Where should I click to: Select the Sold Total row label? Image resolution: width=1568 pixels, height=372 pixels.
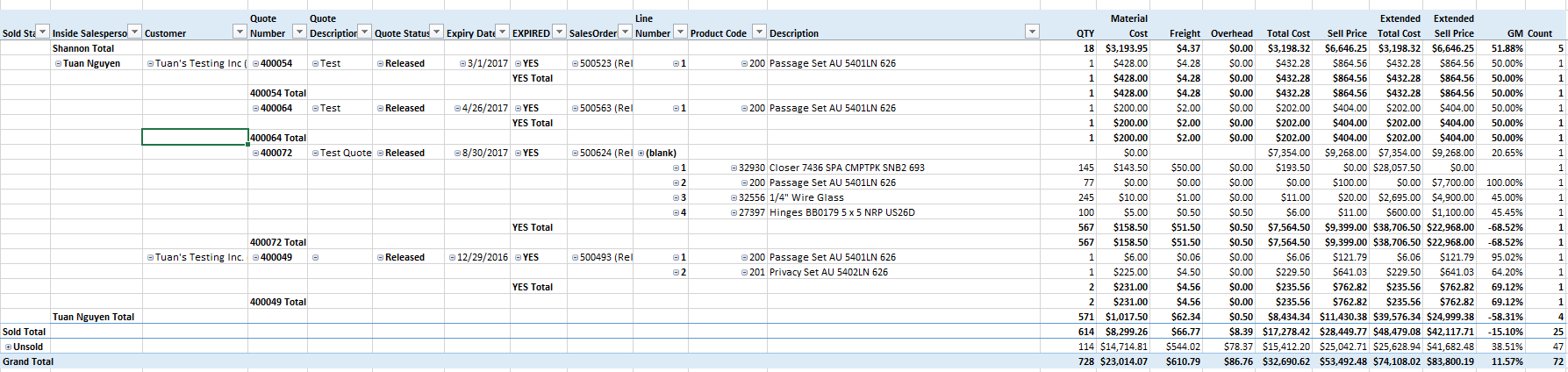pyautogui.click(x=24, y=332)
